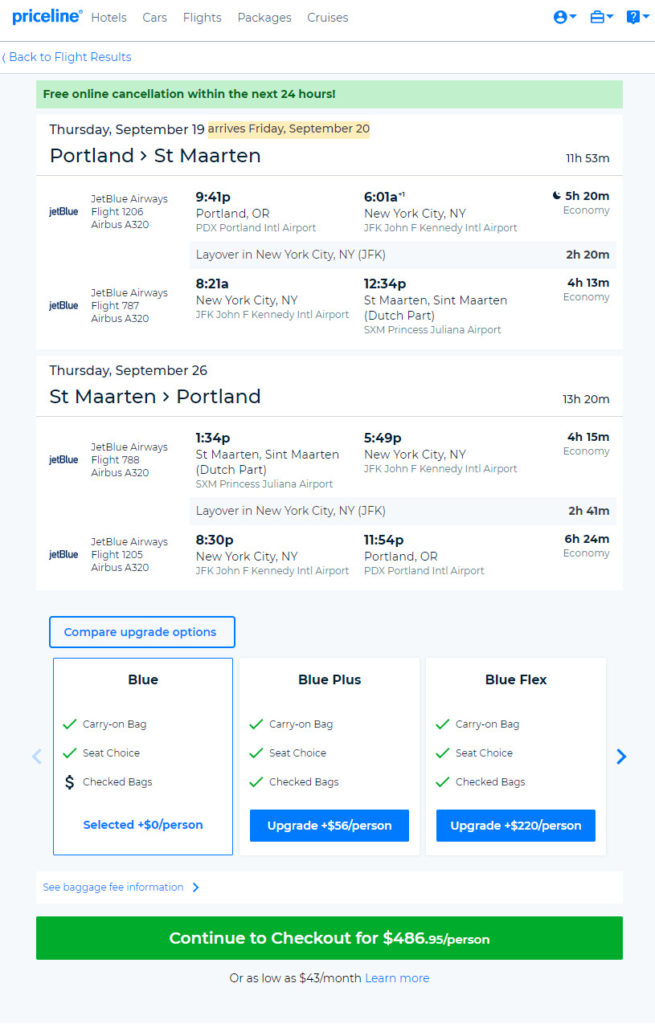Viewport: 655px width, 1024px height.
Task: Click the JetBlue logo for Flight 1206
Action: tap(63, 212)
